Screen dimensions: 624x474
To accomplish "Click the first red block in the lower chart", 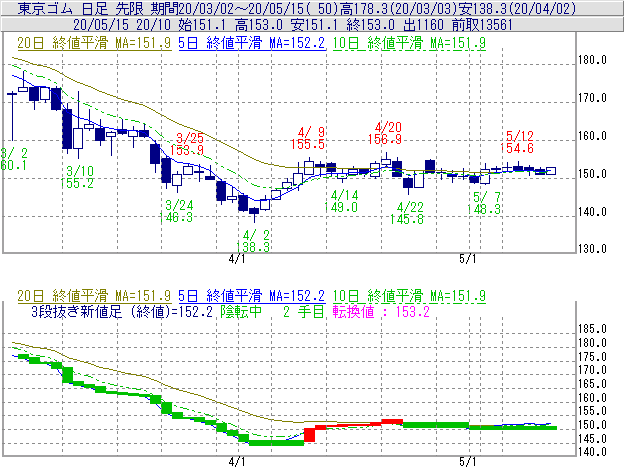I will point(309,435).
